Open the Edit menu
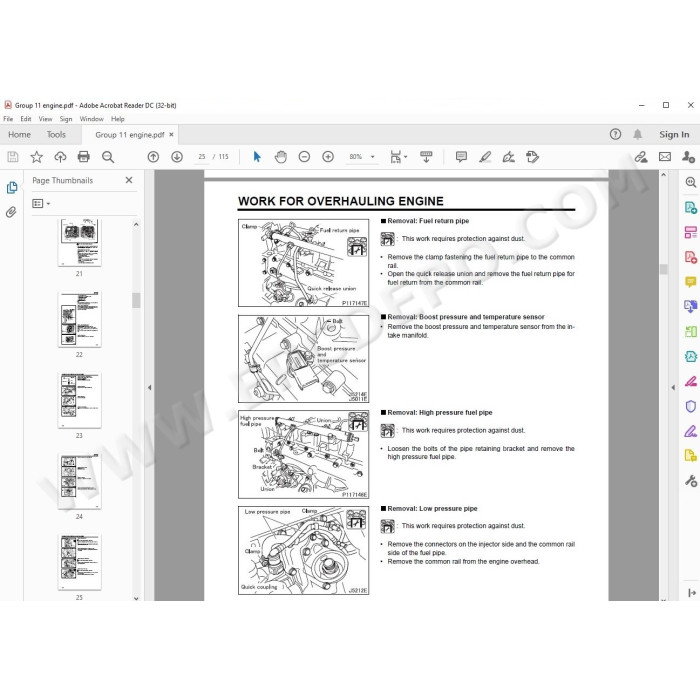 tap(26, 119)
